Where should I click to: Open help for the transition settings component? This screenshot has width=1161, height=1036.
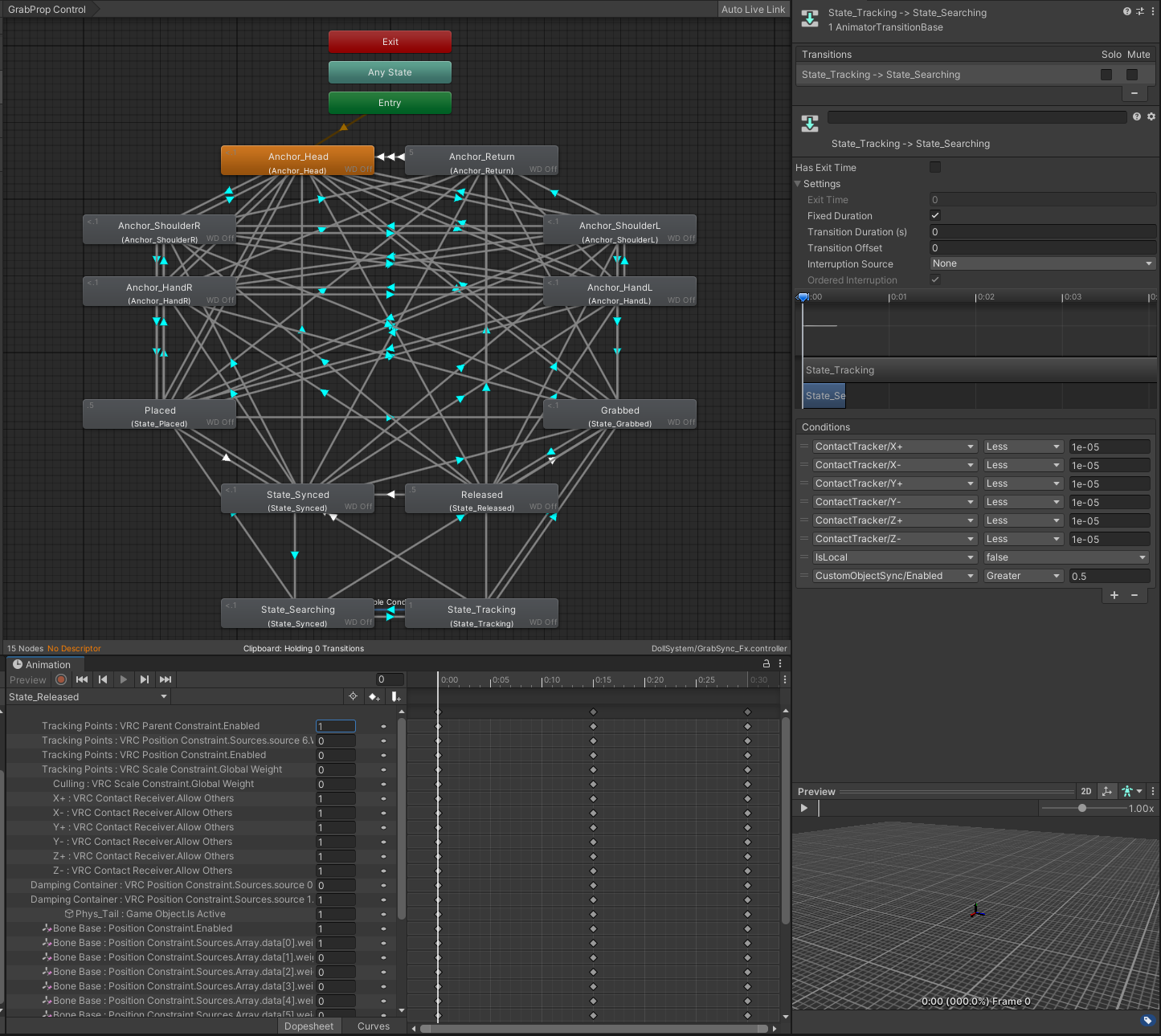[1137, 116]
